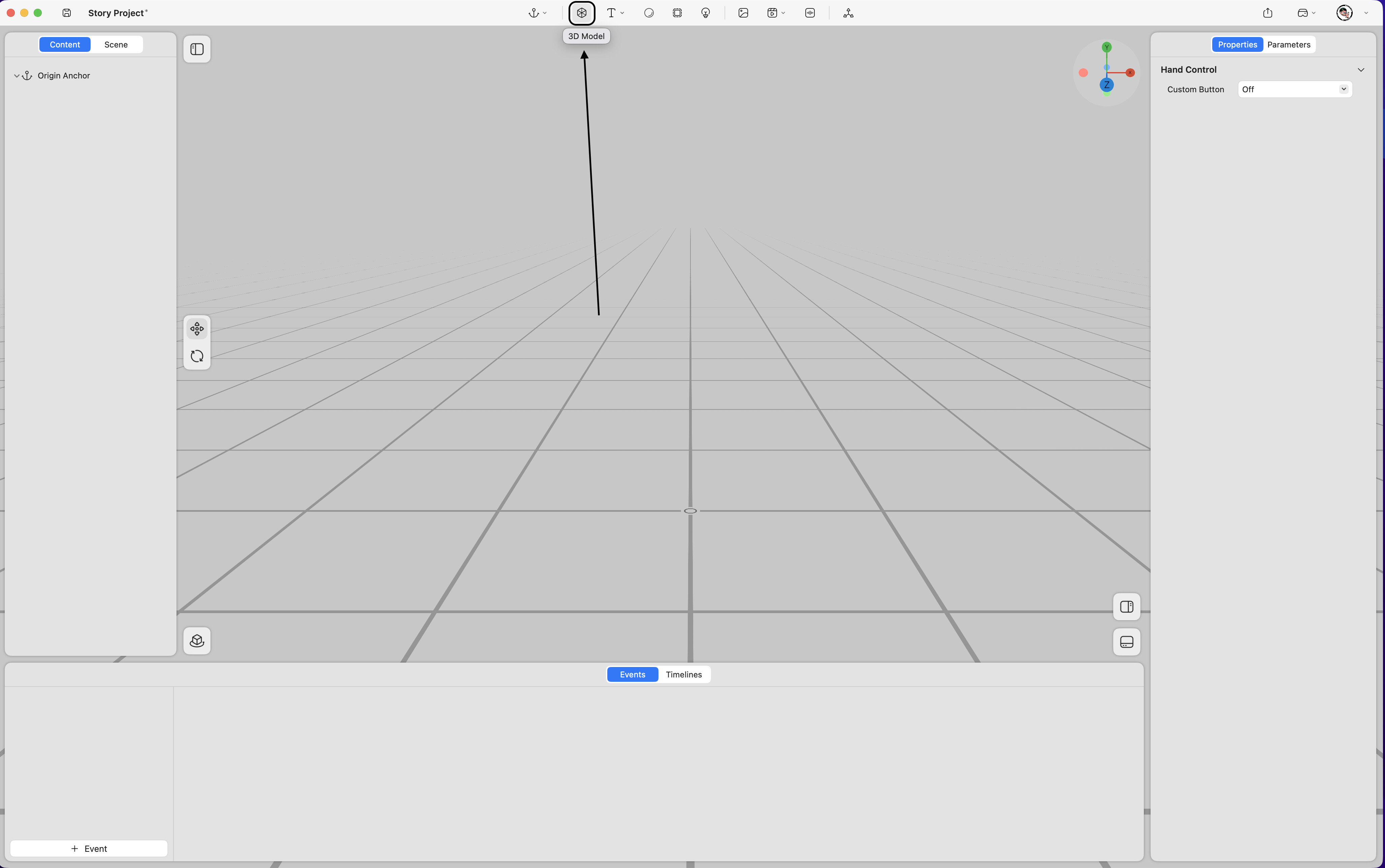Switch to the Scene tab
The width and height of the screenshot is (1385, 868).
tap(116, 45)
